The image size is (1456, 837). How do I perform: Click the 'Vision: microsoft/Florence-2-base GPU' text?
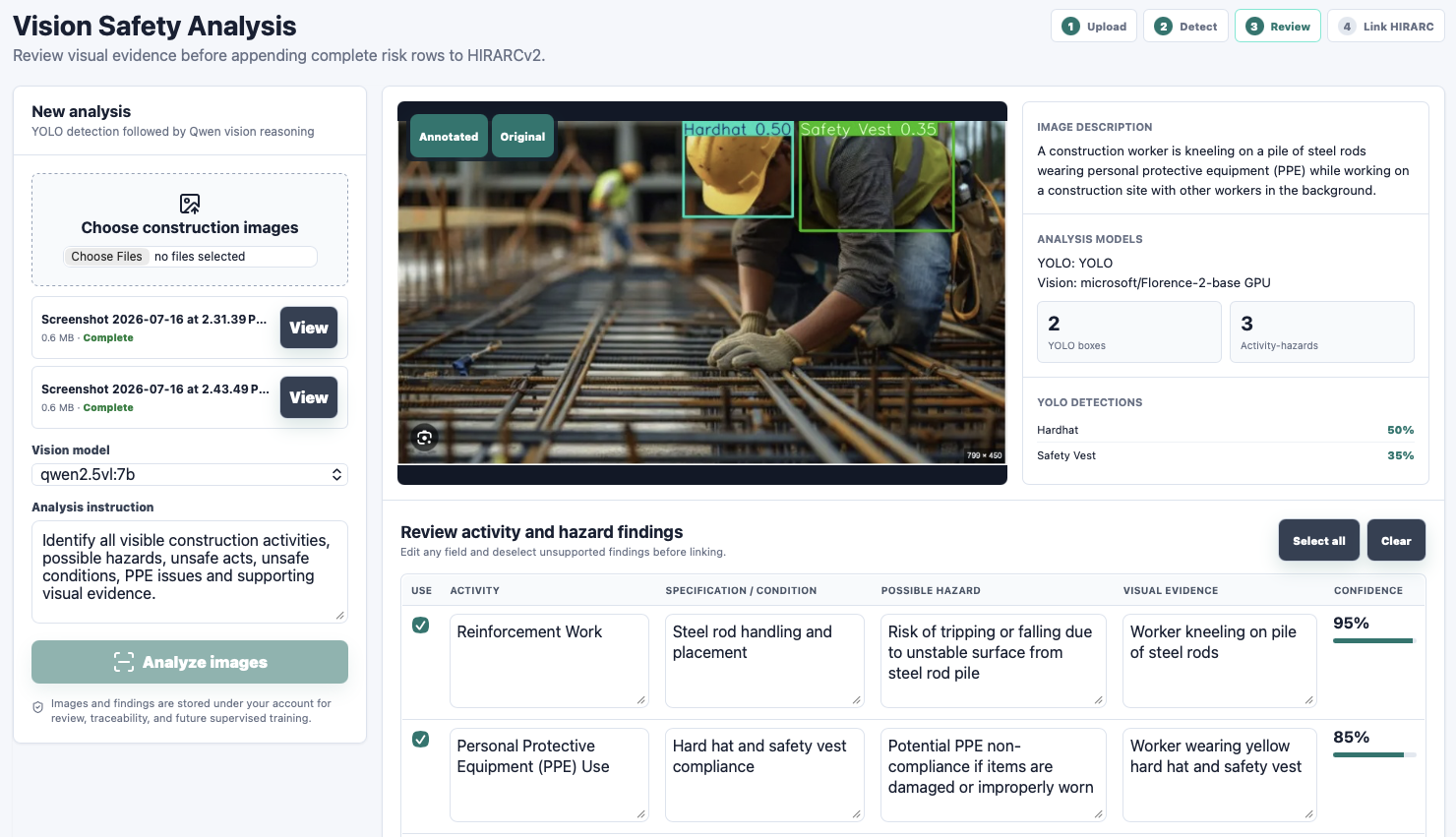tap(1154, 282)
